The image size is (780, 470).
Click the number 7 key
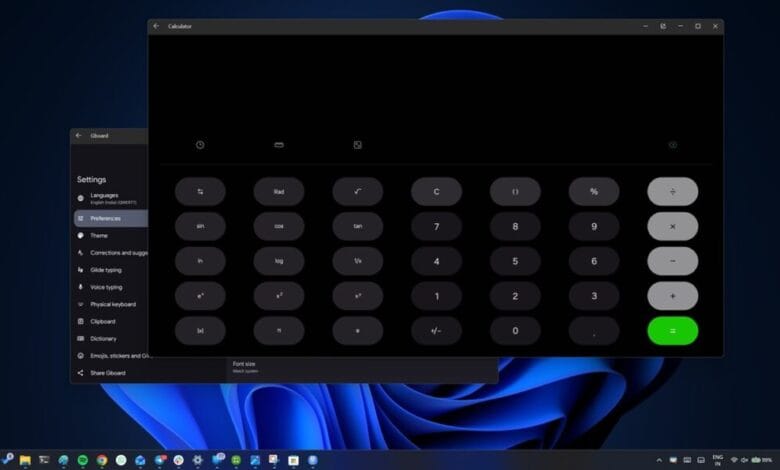point(436,226)
